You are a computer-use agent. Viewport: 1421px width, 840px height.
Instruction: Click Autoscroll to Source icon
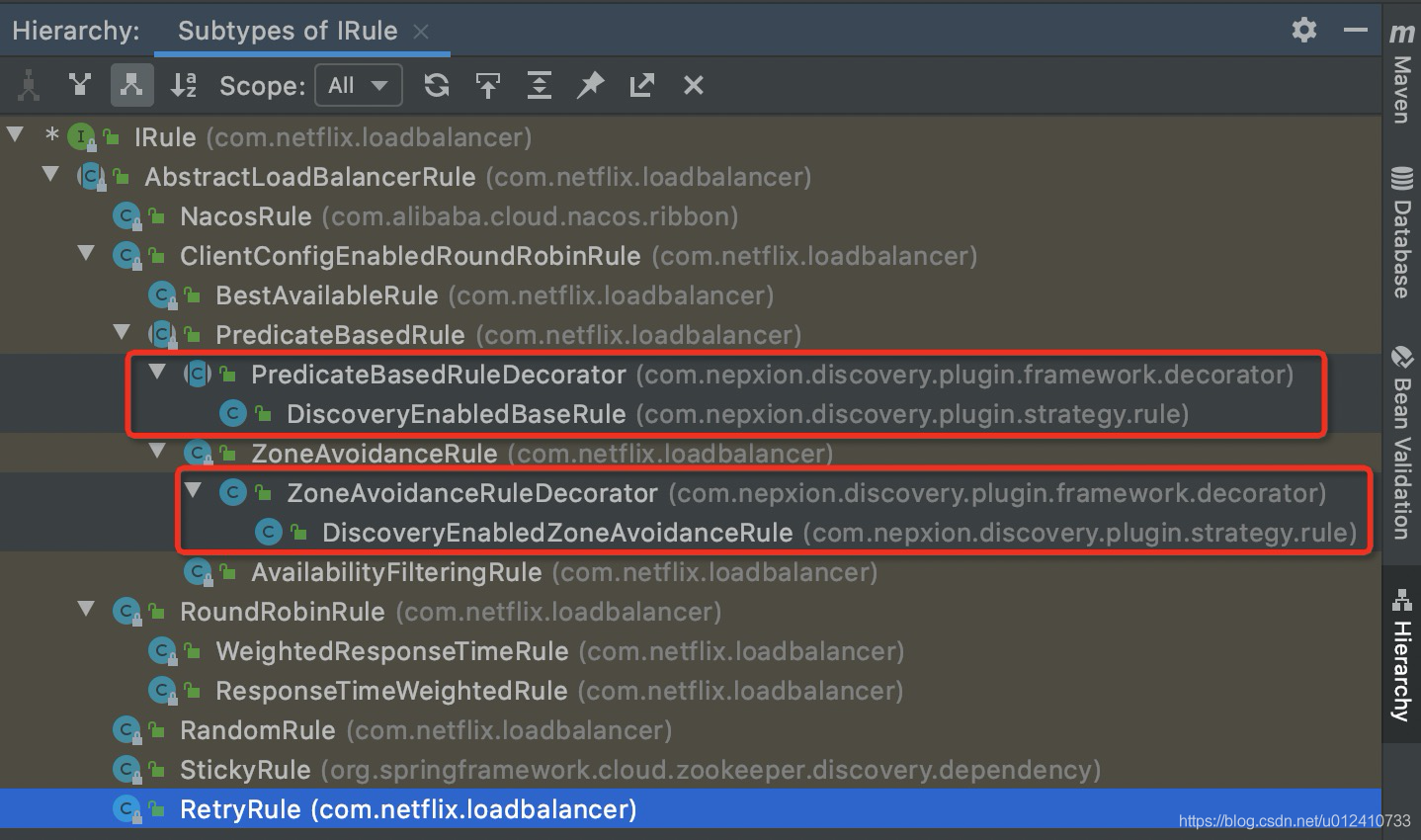487,85
